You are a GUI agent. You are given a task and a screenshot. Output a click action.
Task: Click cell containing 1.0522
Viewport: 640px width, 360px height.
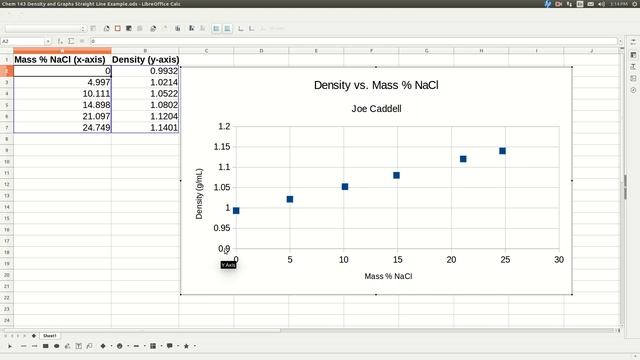[145, 93]
